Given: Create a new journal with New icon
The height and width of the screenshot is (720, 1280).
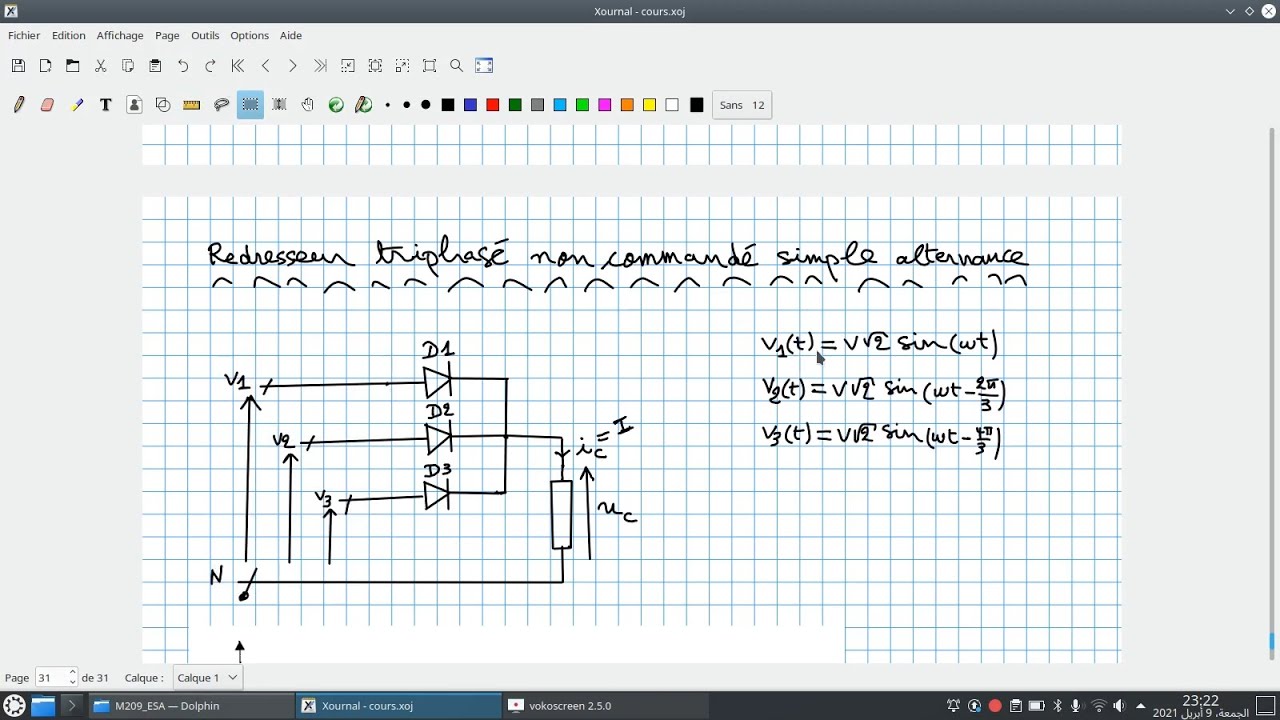Looking at the screenshot, I should (45, 66).
